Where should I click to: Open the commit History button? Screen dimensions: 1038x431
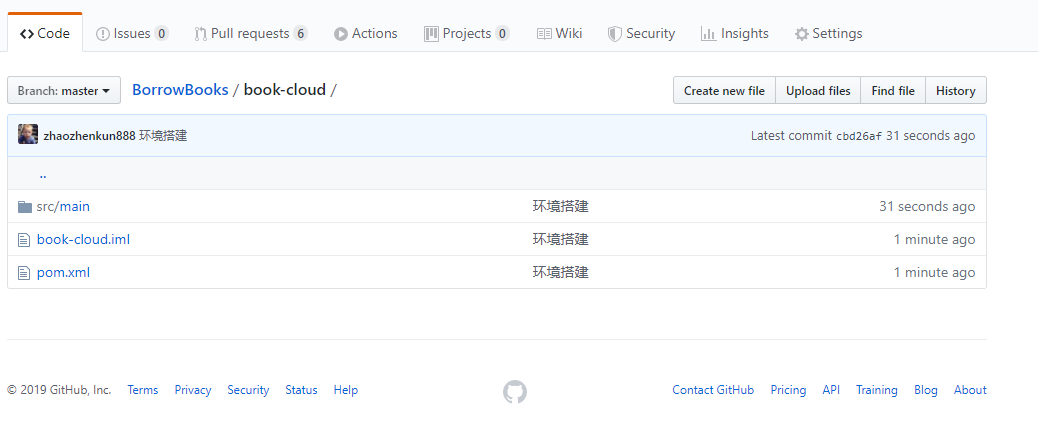[956, 91]
